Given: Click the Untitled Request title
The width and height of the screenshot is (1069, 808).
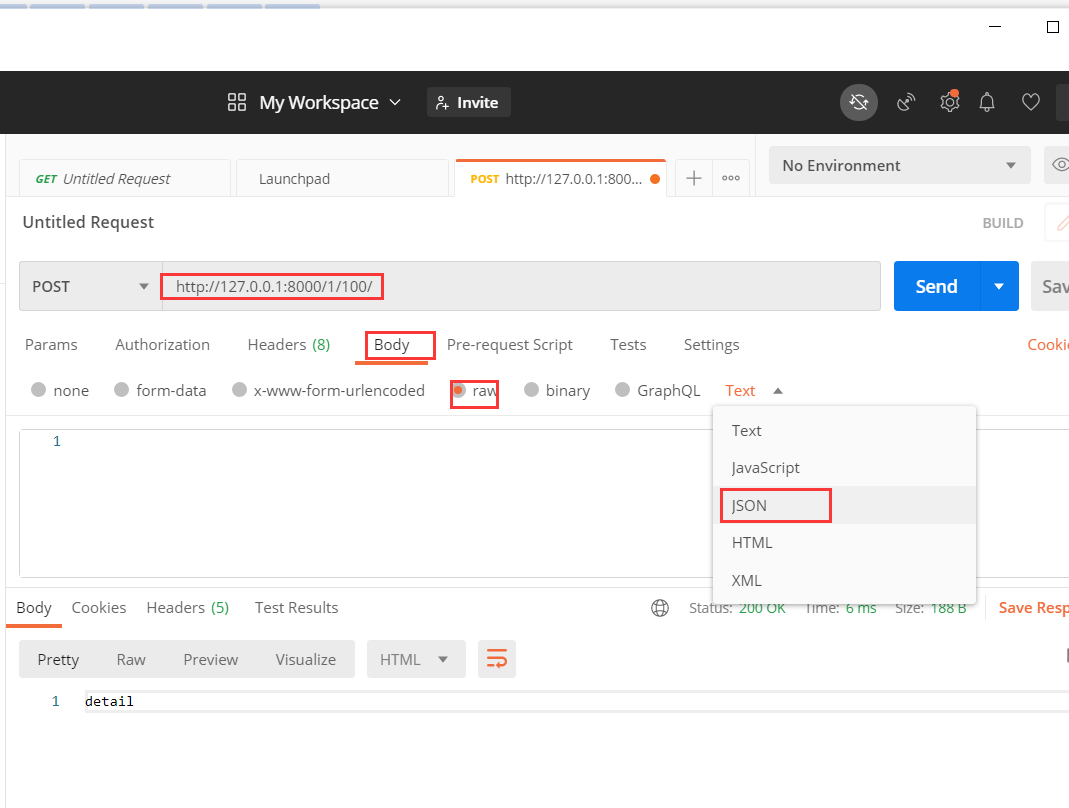Looking at the screenshot, I should point(89,222).
